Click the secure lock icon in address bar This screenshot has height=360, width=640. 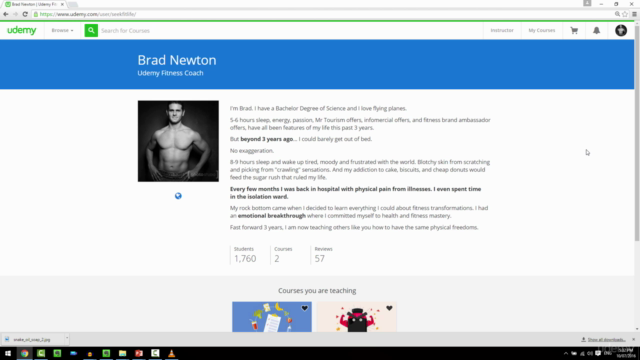point(36,14)
